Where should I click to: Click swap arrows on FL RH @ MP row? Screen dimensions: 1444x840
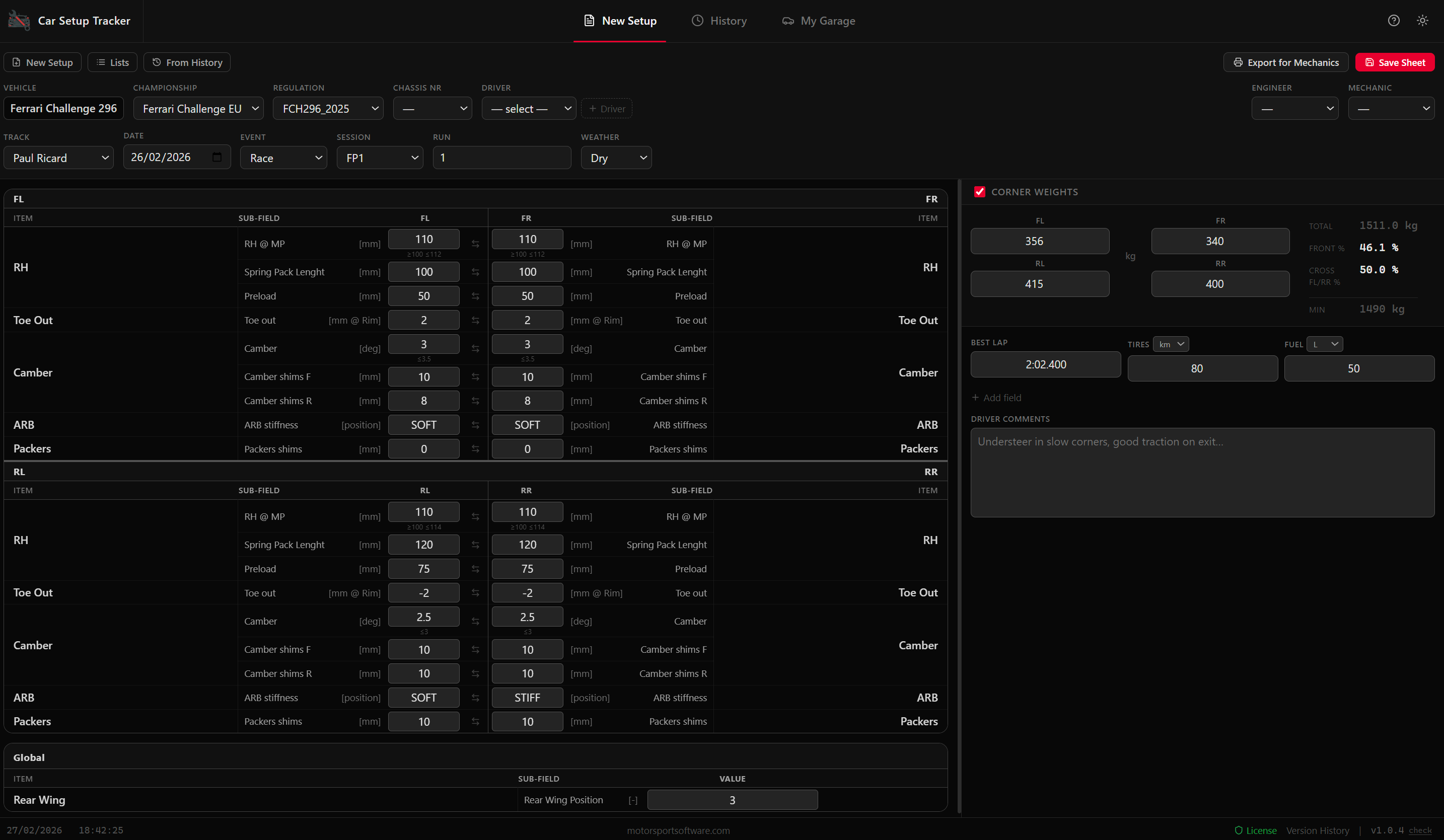pyautogui.click(x=475, y=244)
